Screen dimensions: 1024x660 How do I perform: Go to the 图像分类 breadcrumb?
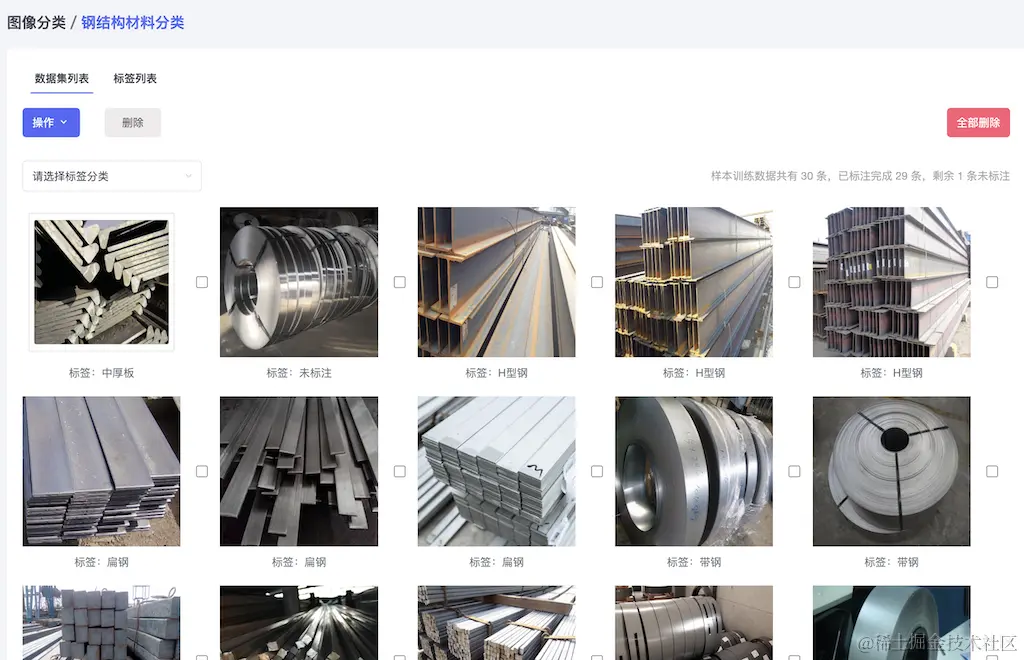(36, 23)
